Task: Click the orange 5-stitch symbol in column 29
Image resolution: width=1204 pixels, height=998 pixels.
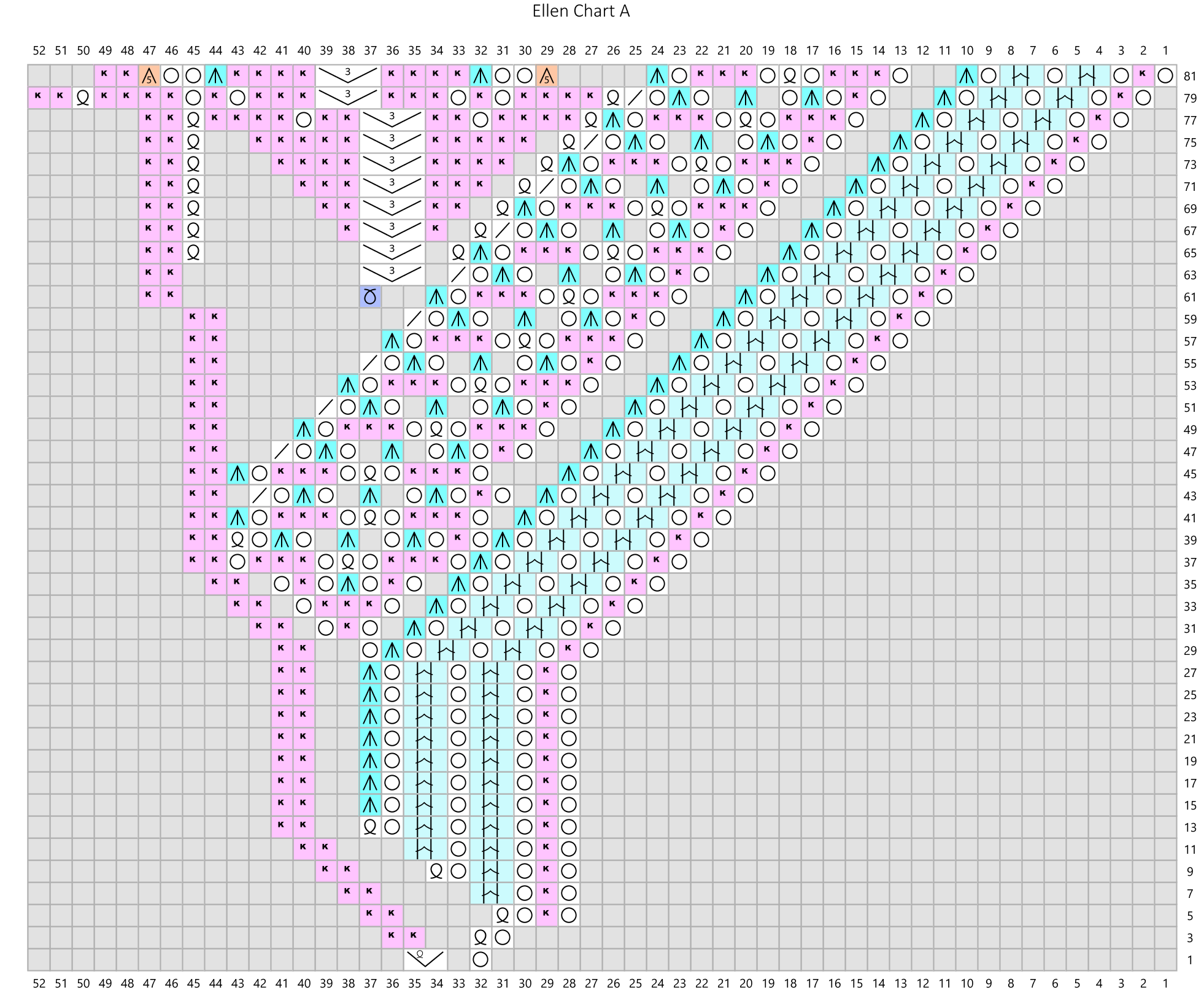Action: 547,75
